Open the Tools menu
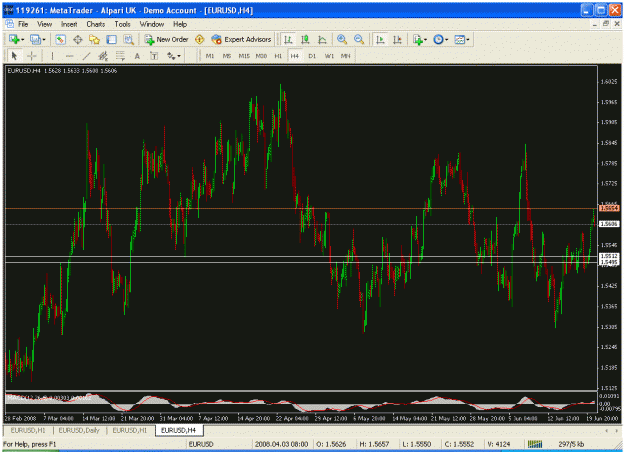The image size is (625, 452). (122, 24)
